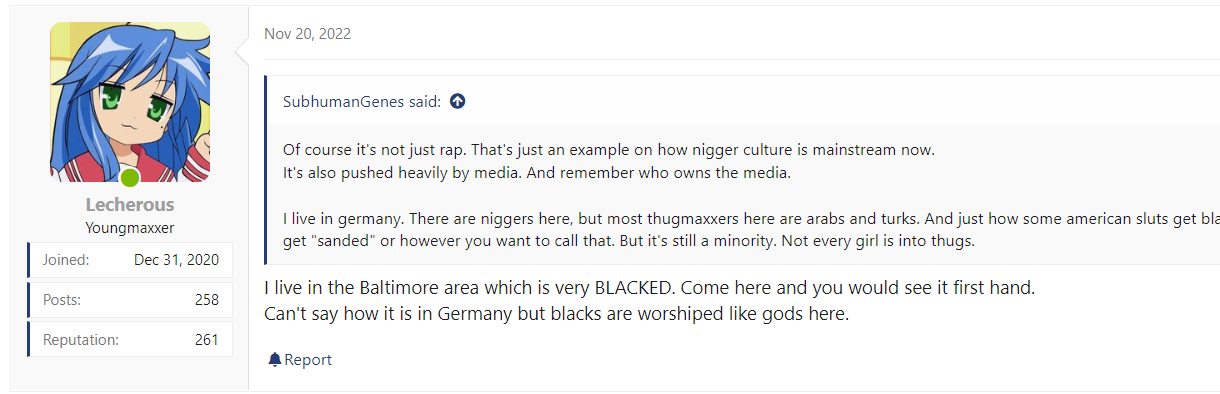Open the Nov 20, 2022 post permalink
The width and height of the screenshot is (1220, 394).
pos(307,34)
